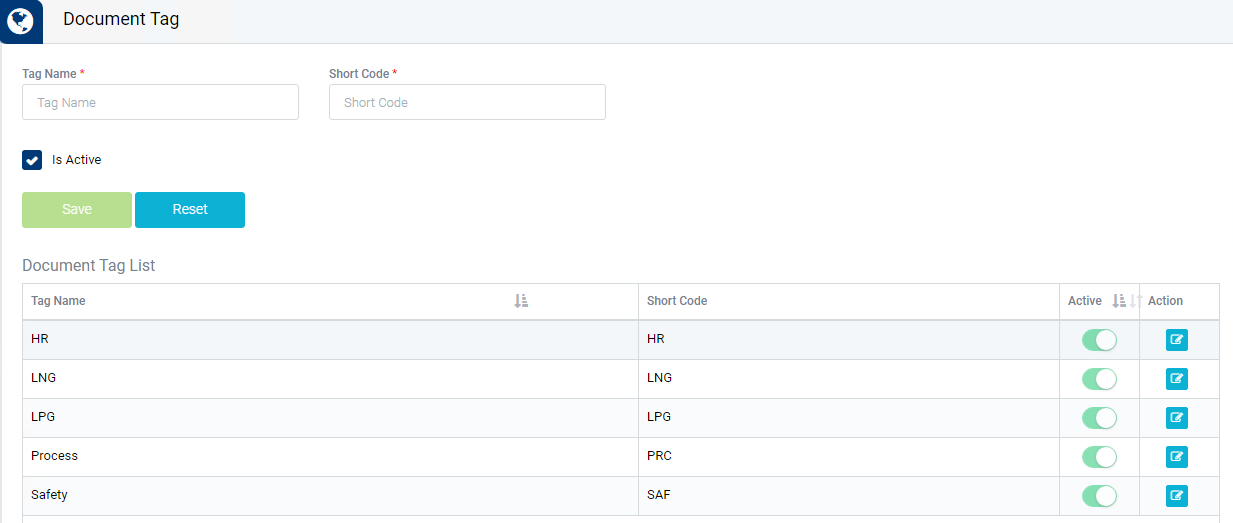Edit the Safety tag row
Image resolution: width=1233 pixels, height=523 pixels.
pyautogui.click(x=1176, y=496)
